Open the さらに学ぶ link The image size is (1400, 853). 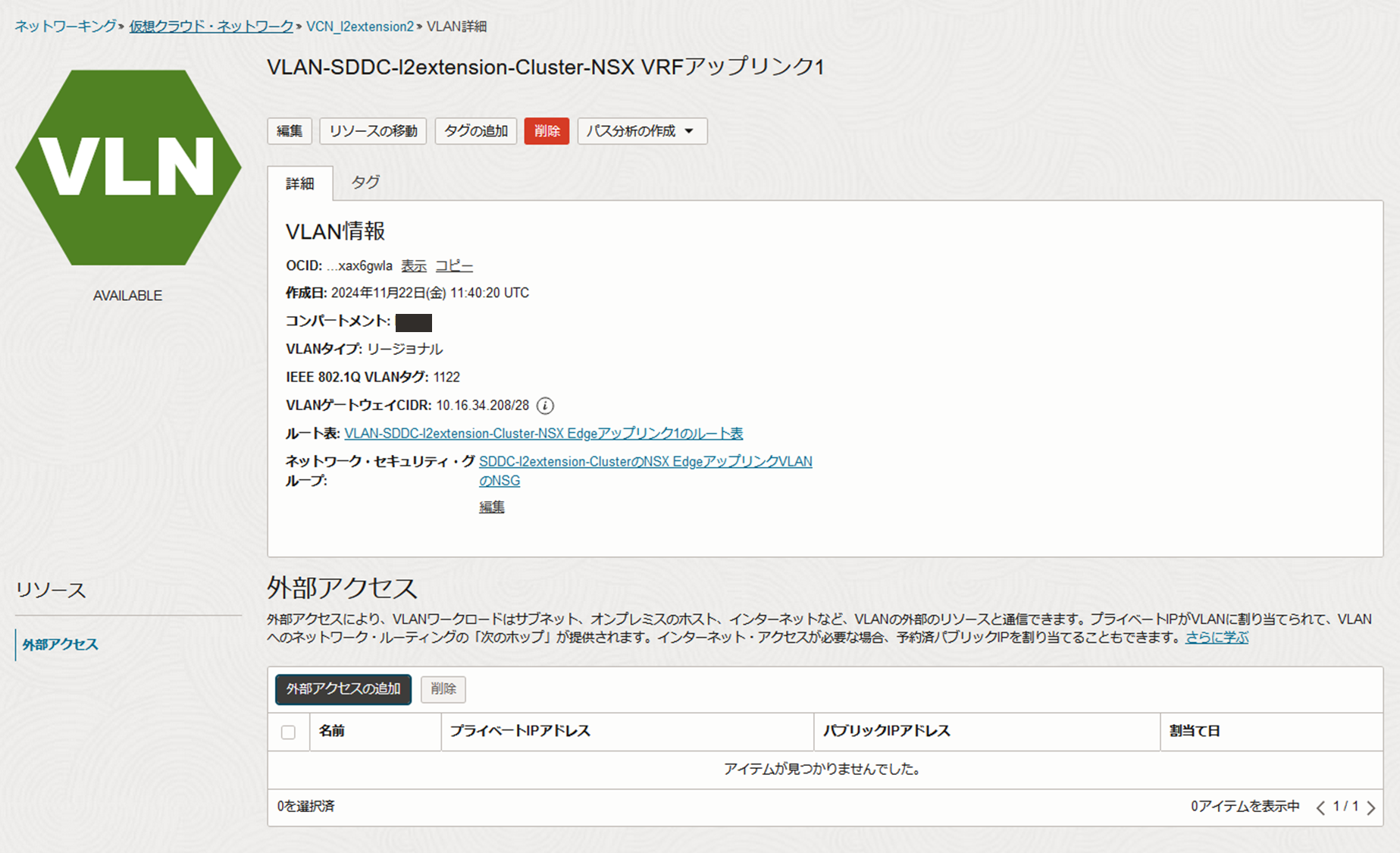(1217, 638)
